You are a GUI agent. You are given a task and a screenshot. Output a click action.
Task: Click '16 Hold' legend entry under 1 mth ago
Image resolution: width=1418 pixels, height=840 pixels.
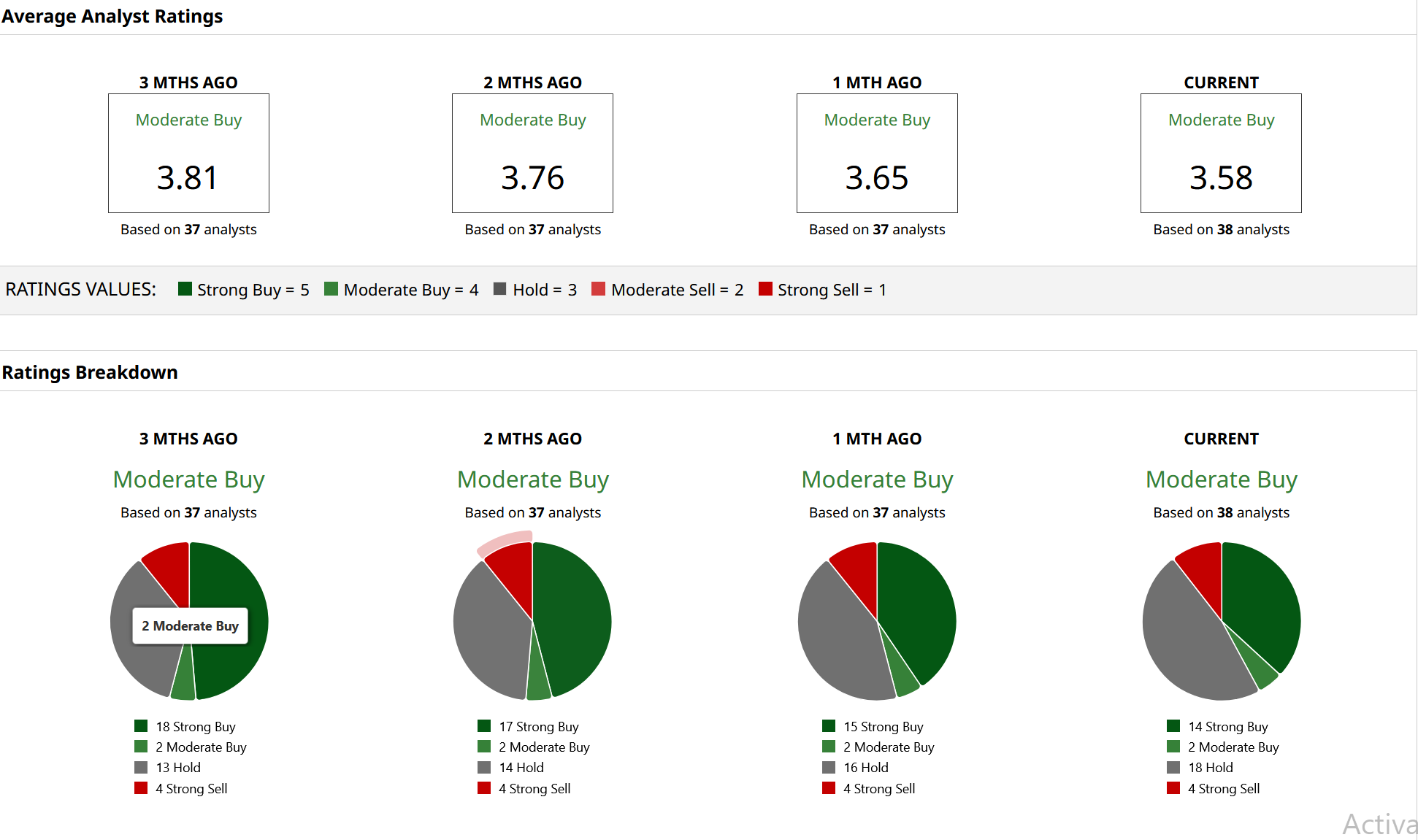(x=865, y=768)
